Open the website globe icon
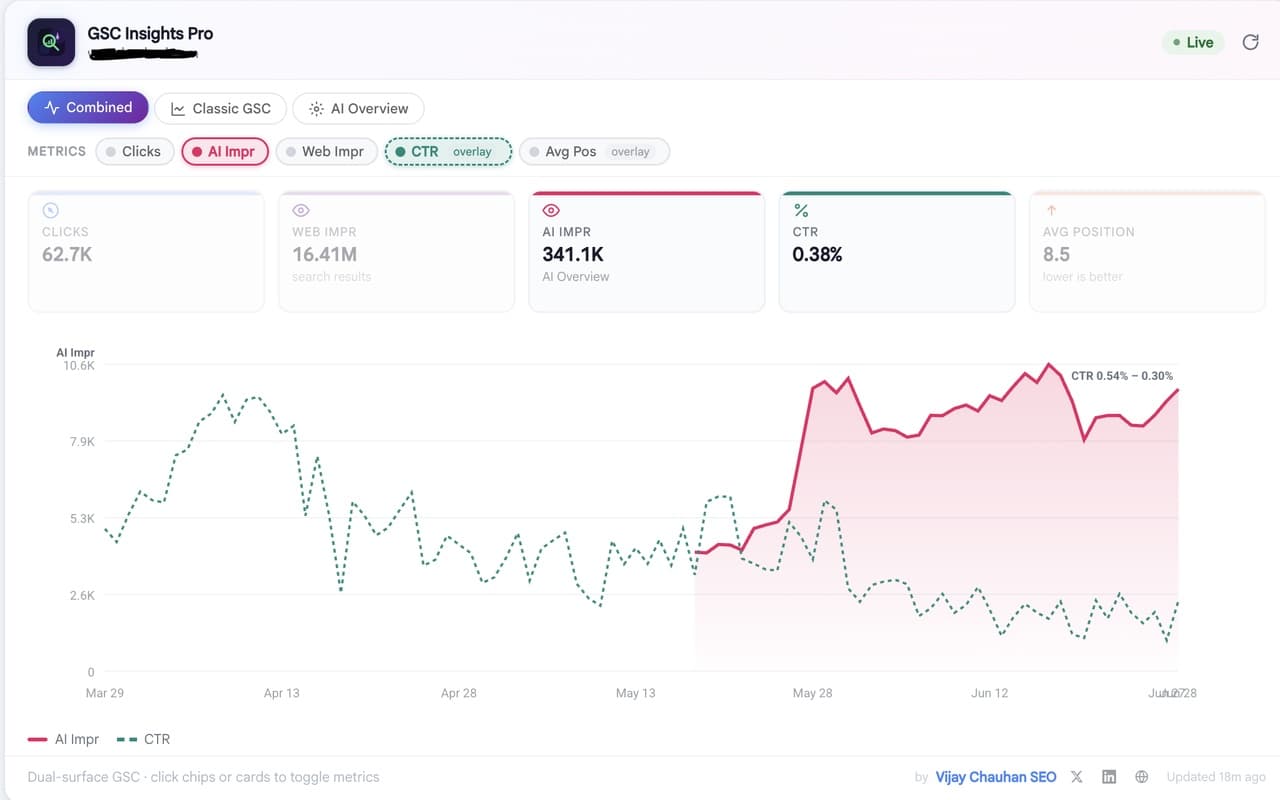The height and width of the screenshot is (800, 1280). 1142,777
